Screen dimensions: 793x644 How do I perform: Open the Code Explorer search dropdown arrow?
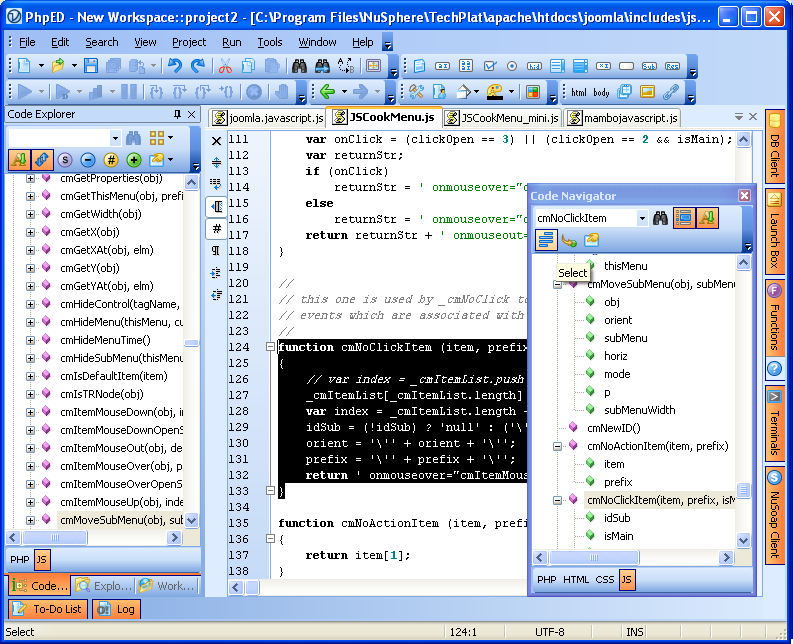(115, 138)
